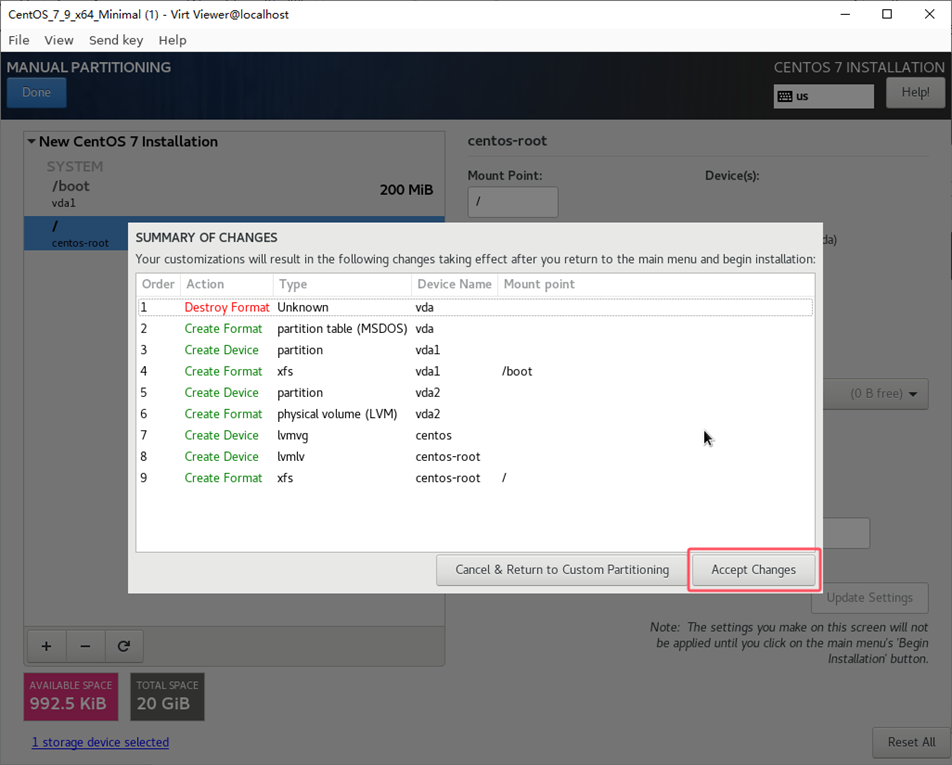Open the File menu
Screen dimensions: 952x765
[19, 40]
